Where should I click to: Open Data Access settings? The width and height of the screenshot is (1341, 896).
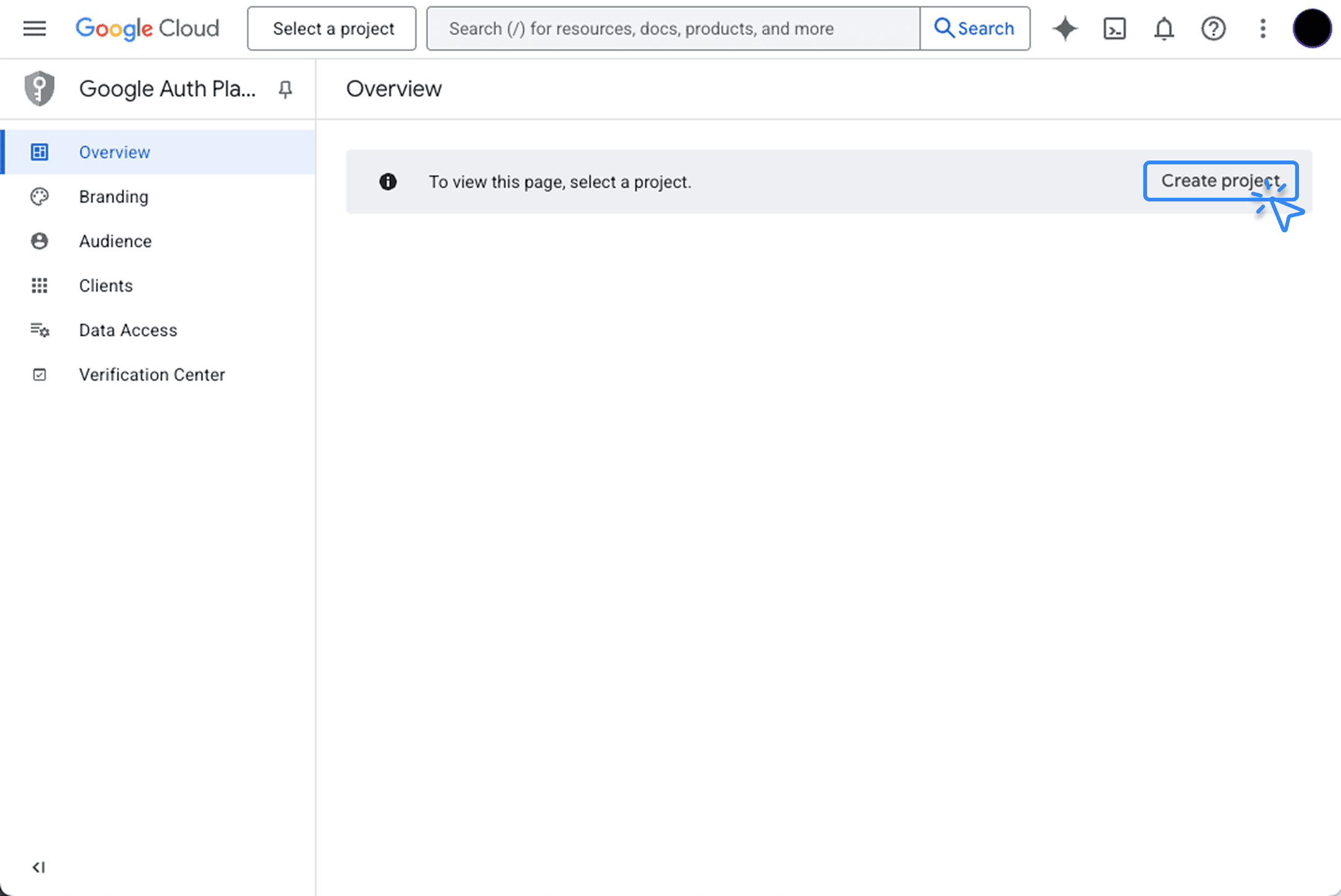pyautogui.click(x=128, y=330)
